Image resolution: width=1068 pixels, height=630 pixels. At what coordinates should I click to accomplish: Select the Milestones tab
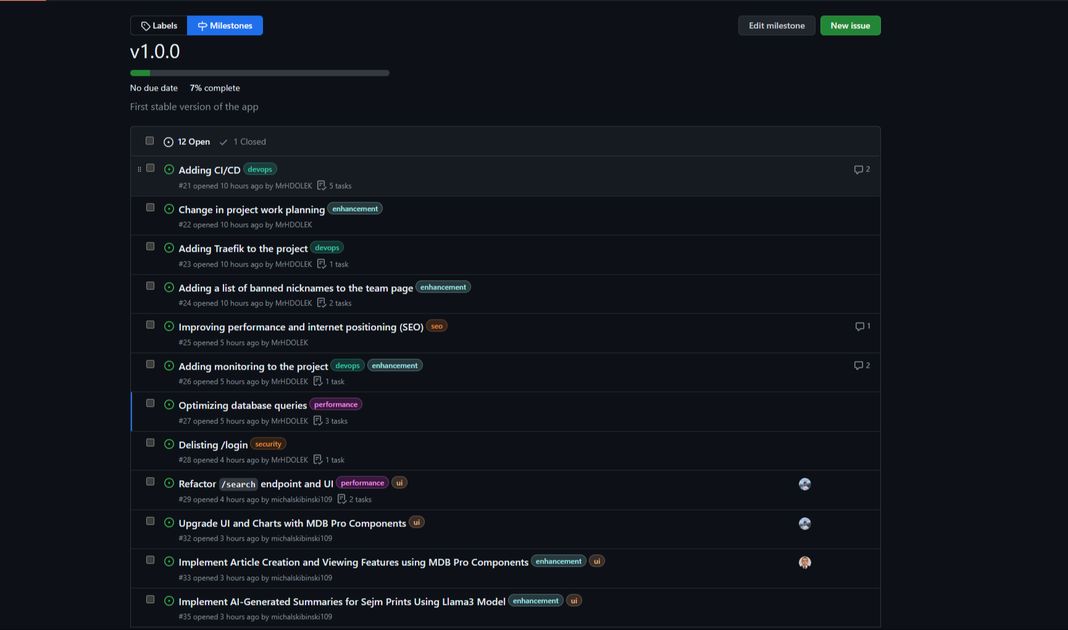click(225, 26)
